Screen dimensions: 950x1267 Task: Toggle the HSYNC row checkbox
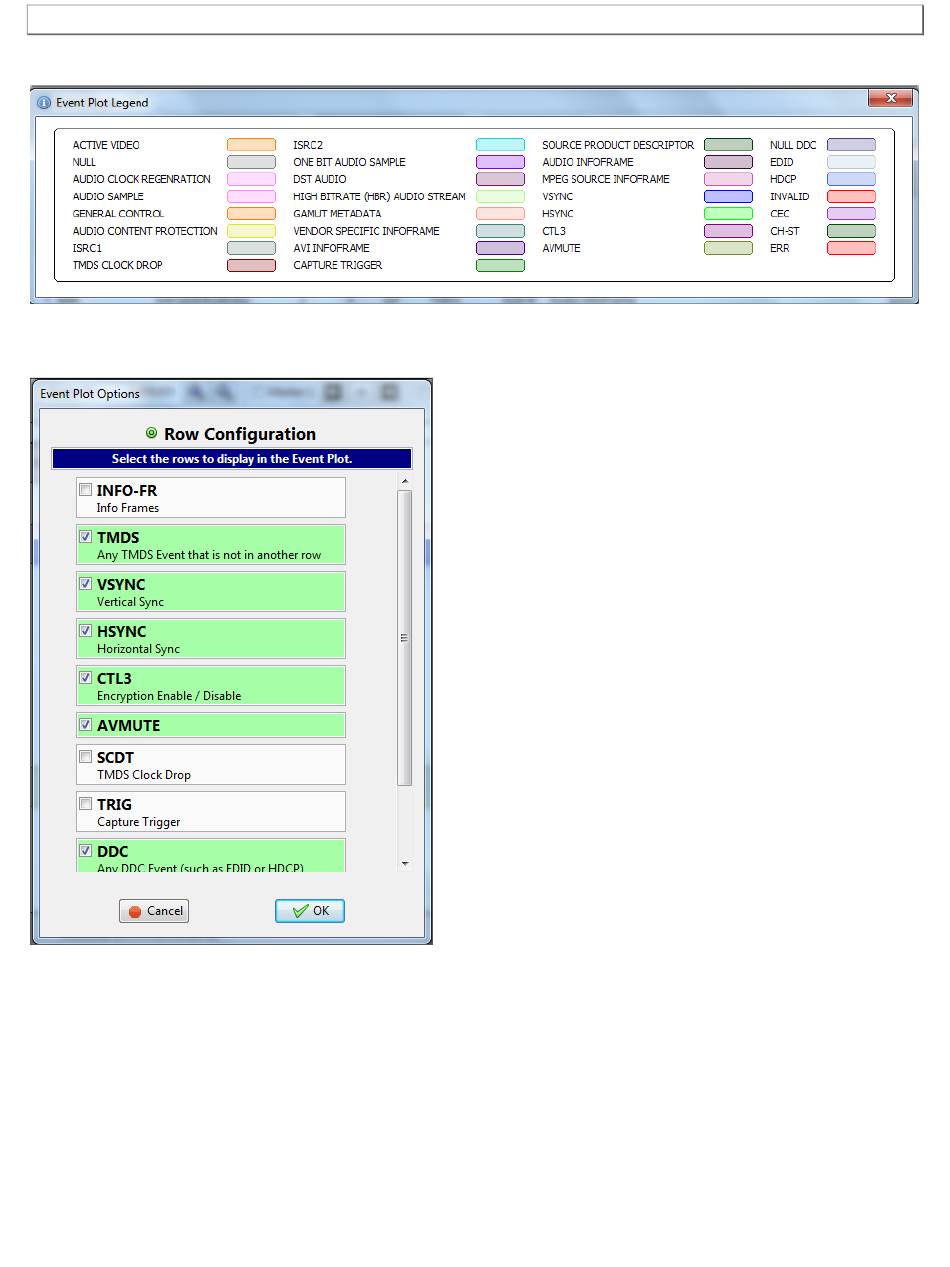86,631
